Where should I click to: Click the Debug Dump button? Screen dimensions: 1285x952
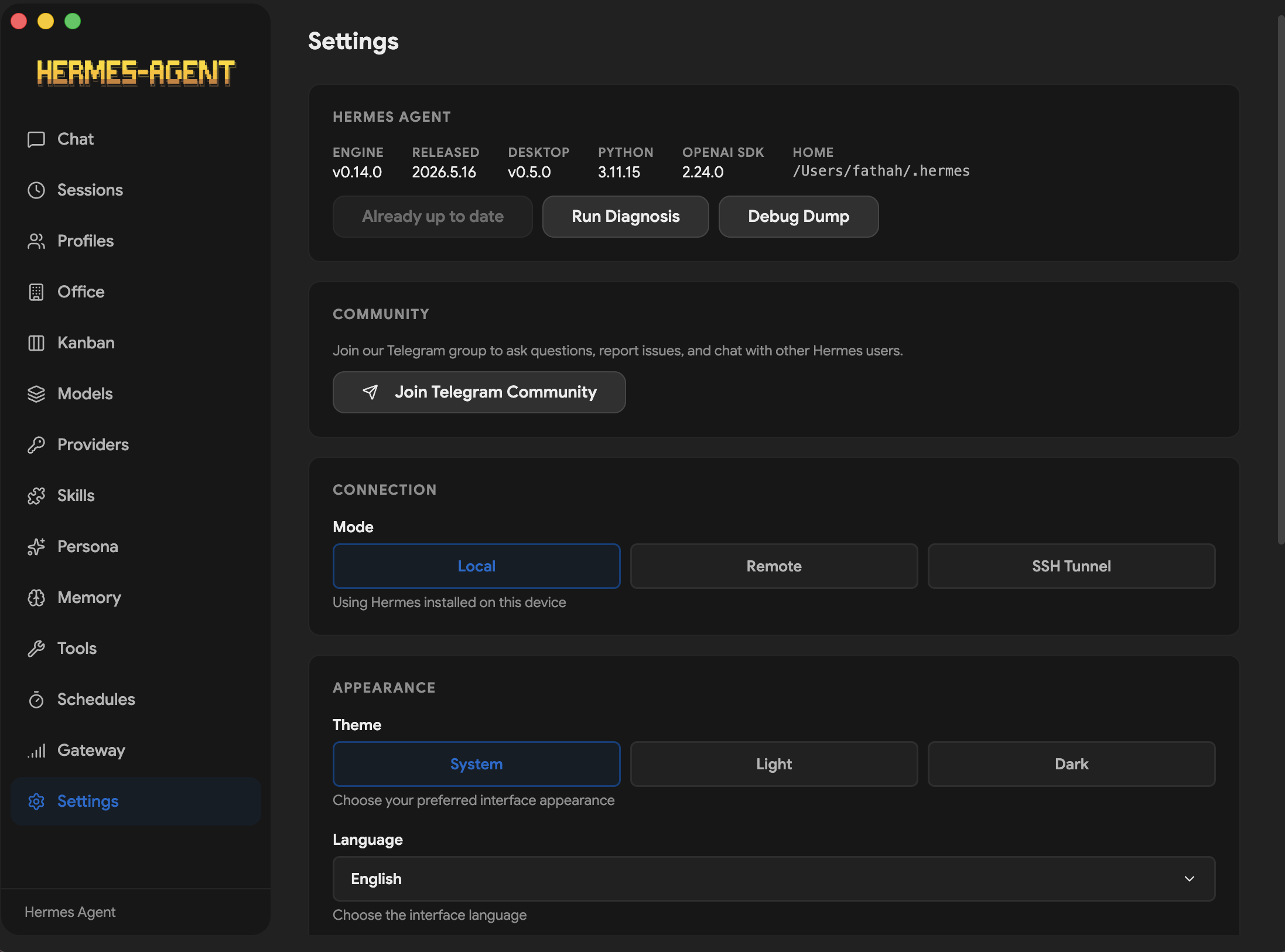798,217
